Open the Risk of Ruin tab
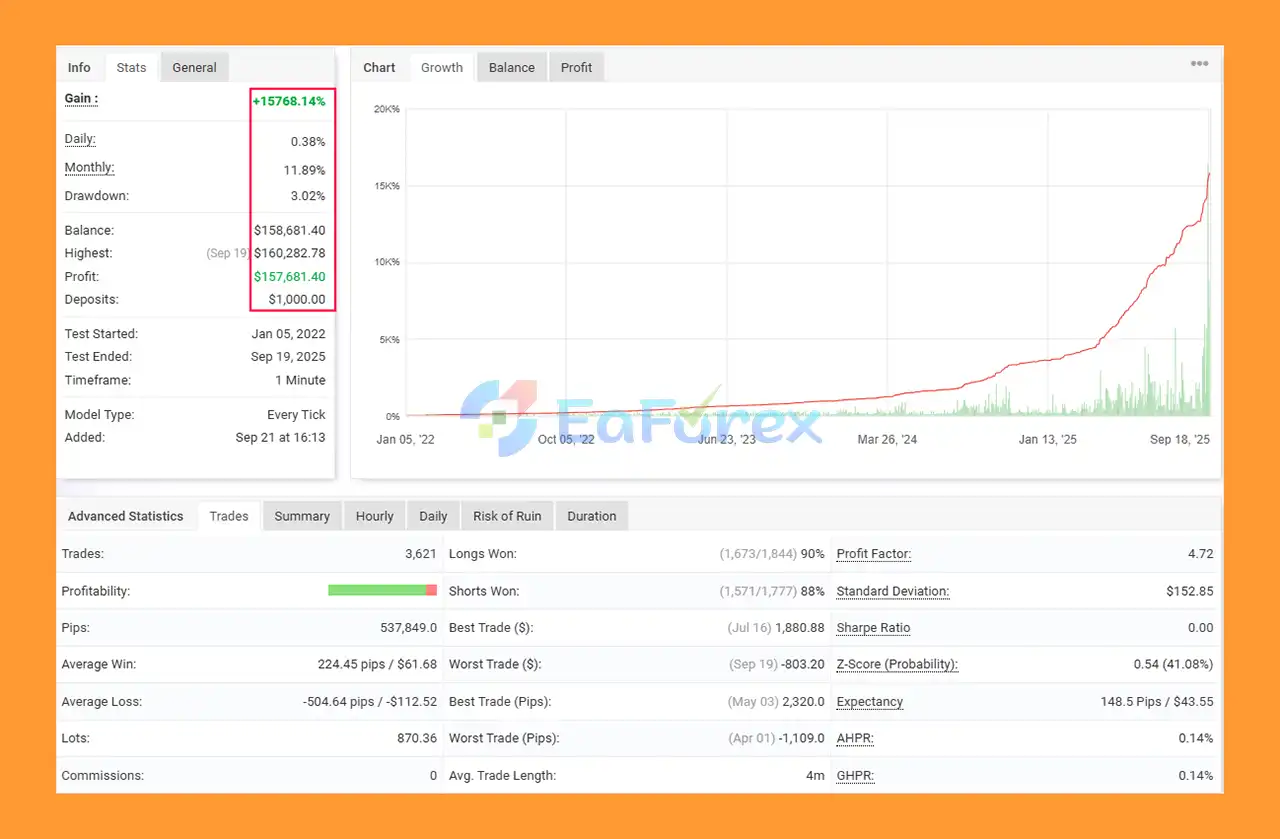The image size is (1280, 839). 507,516
